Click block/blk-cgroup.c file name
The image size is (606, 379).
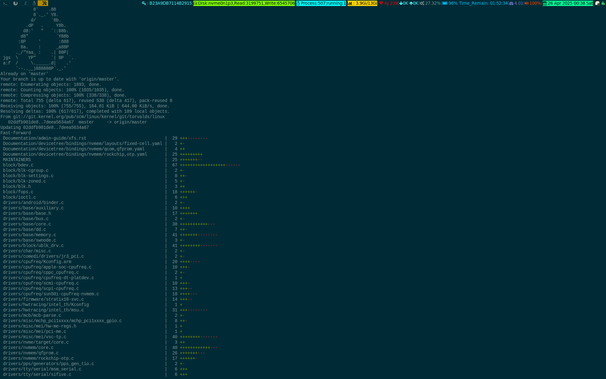pyautogui.click(x=26, y=170)
